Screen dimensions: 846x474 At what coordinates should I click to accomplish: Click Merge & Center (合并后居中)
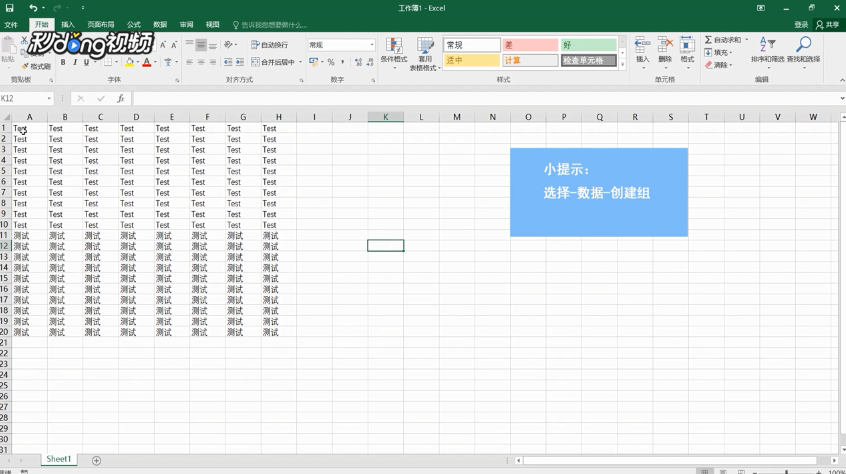[x=273, y=63]
